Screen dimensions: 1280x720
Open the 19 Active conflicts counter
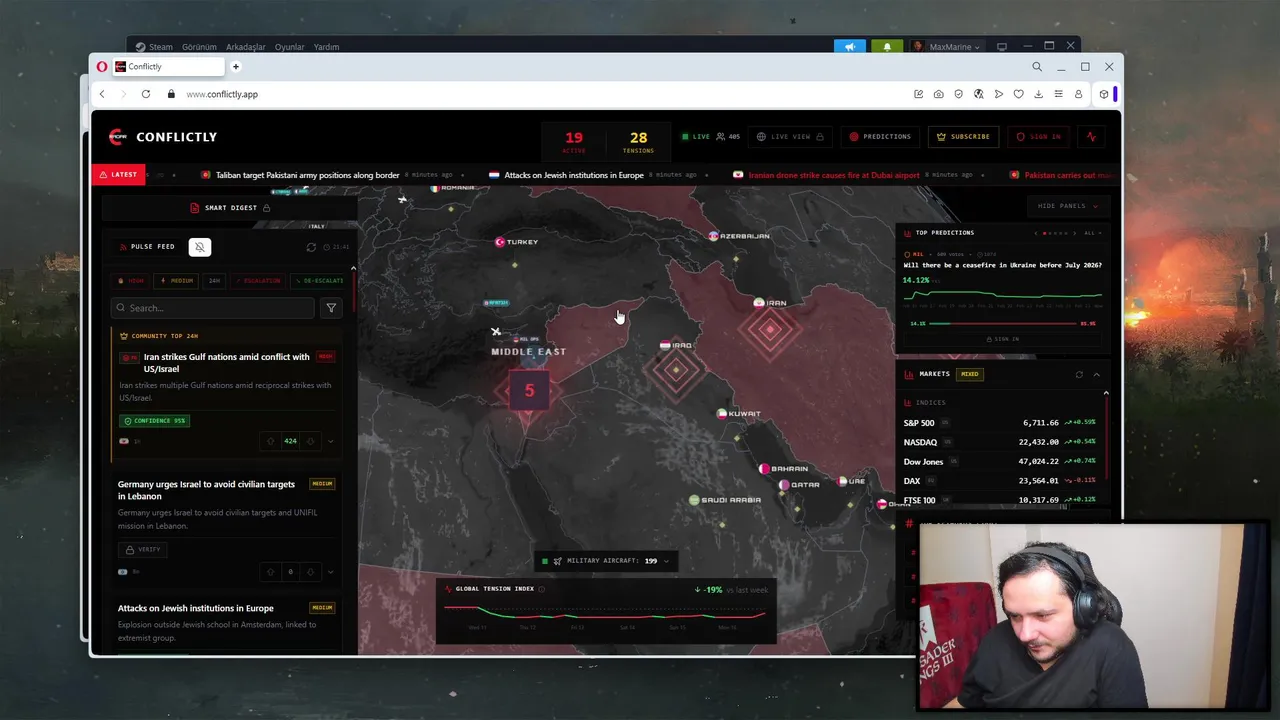point(574,141)
